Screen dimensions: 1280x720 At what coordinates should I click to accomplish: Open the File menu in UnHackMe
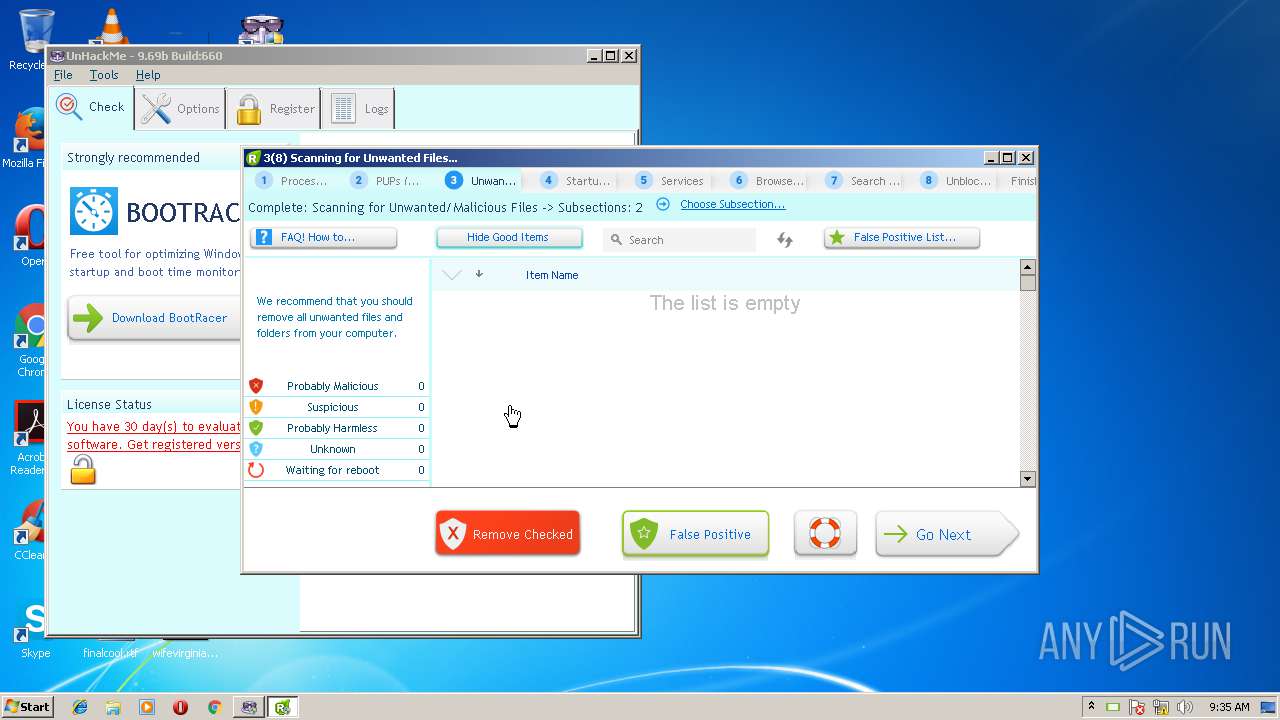coord(63,75)
